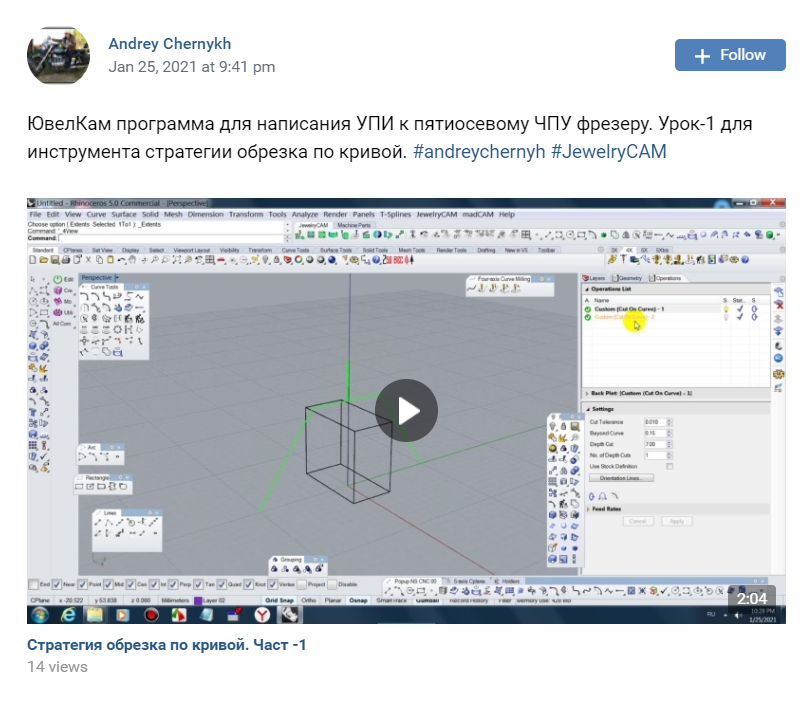
Task: Toggle the Point osnap checkbox
Action: (x=82, y=584)
